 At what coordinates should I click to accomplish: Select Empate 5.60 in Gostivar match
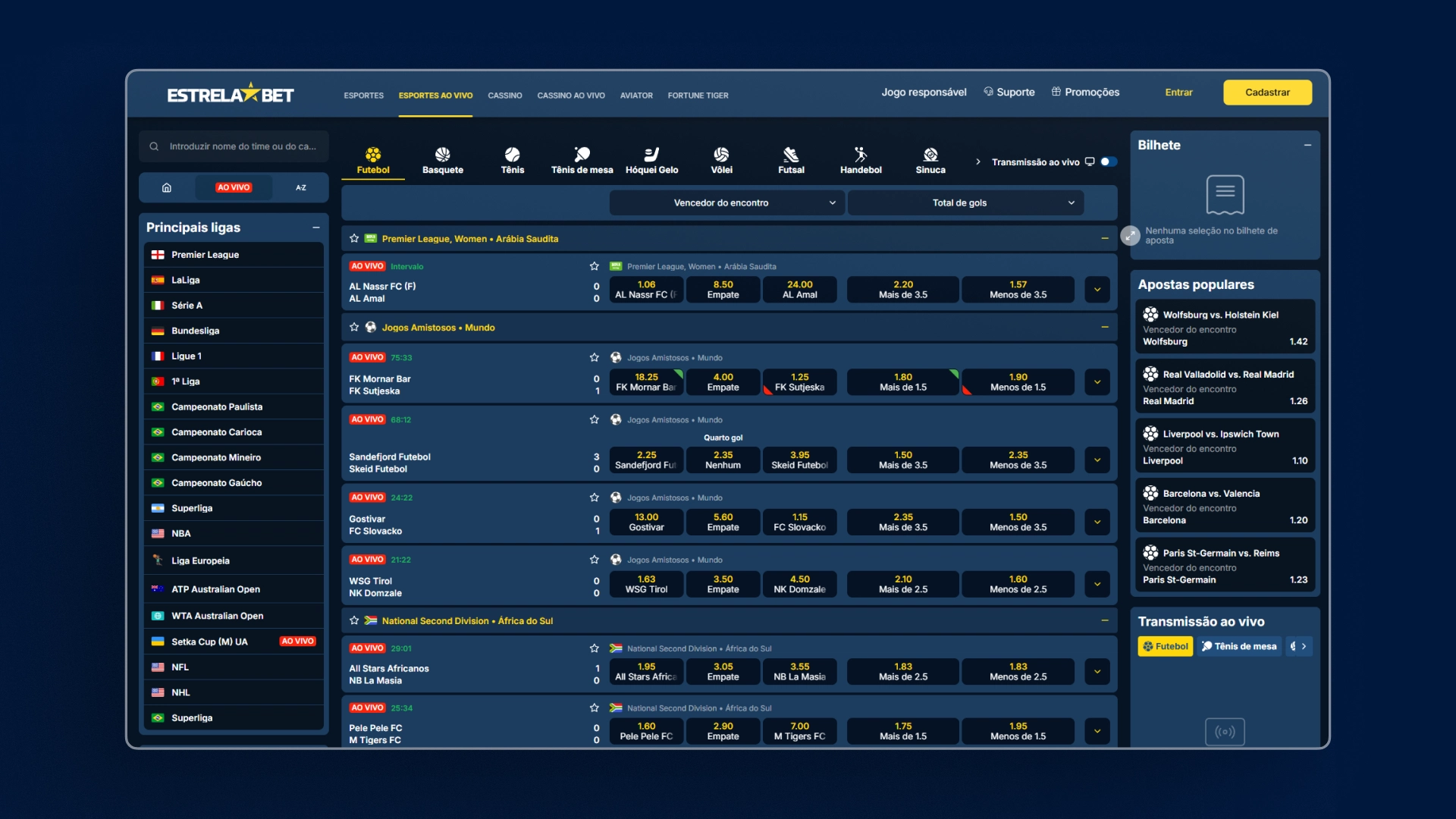pyautogui.click(x=723, y=522)
